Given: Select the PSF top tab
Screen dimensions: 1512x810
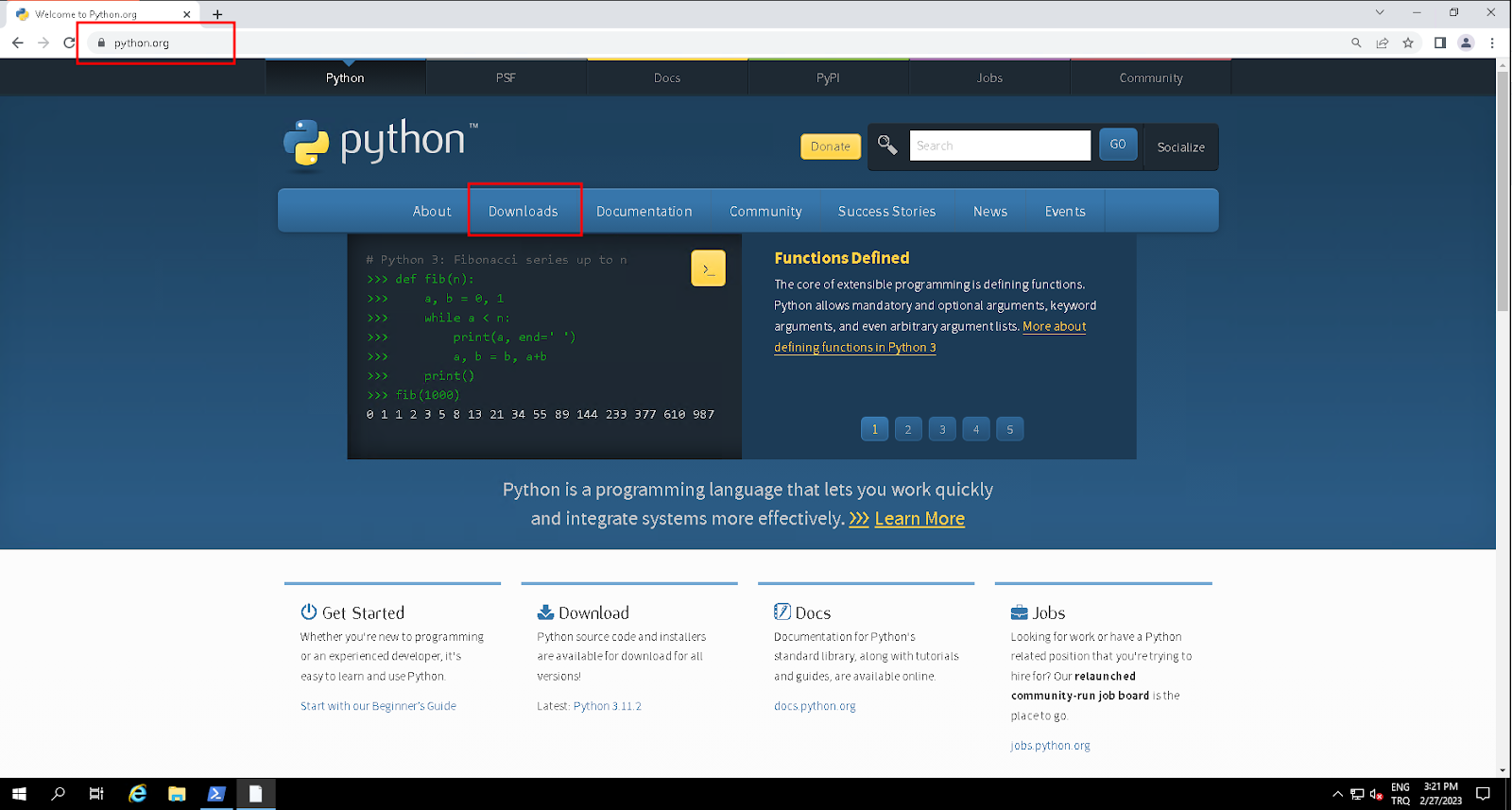Looking at the screenshot, I should point(506,78).
